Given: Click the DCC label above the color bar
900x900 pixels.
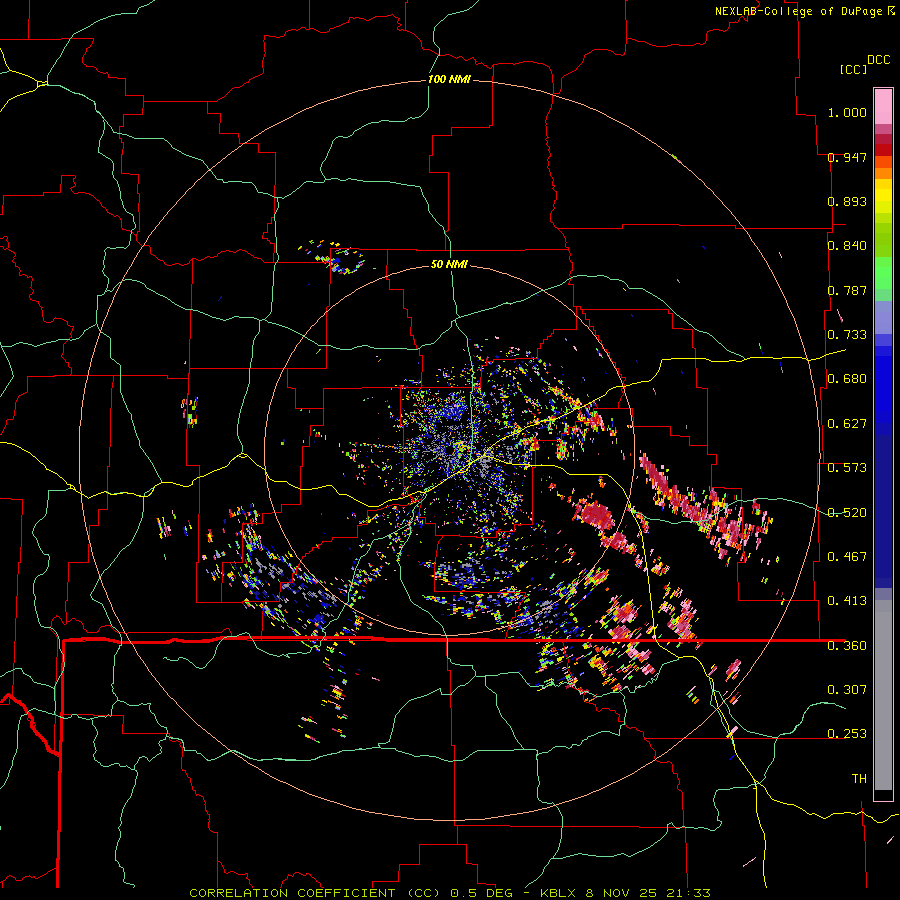Looking at the screenshot, I should (879, 60).
